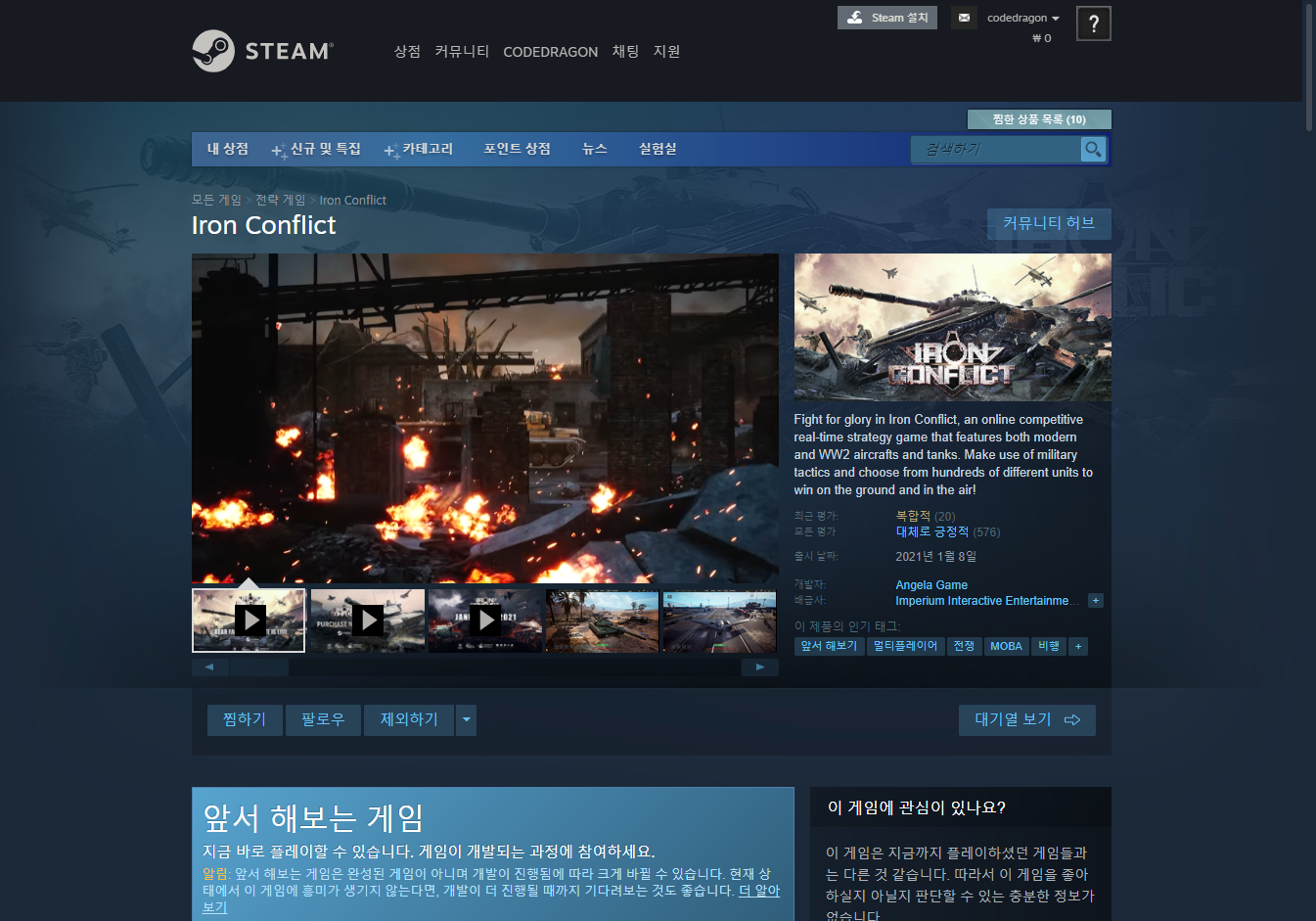Click the Steam logo
This screenshot has width=1316, height=921.
263,51
